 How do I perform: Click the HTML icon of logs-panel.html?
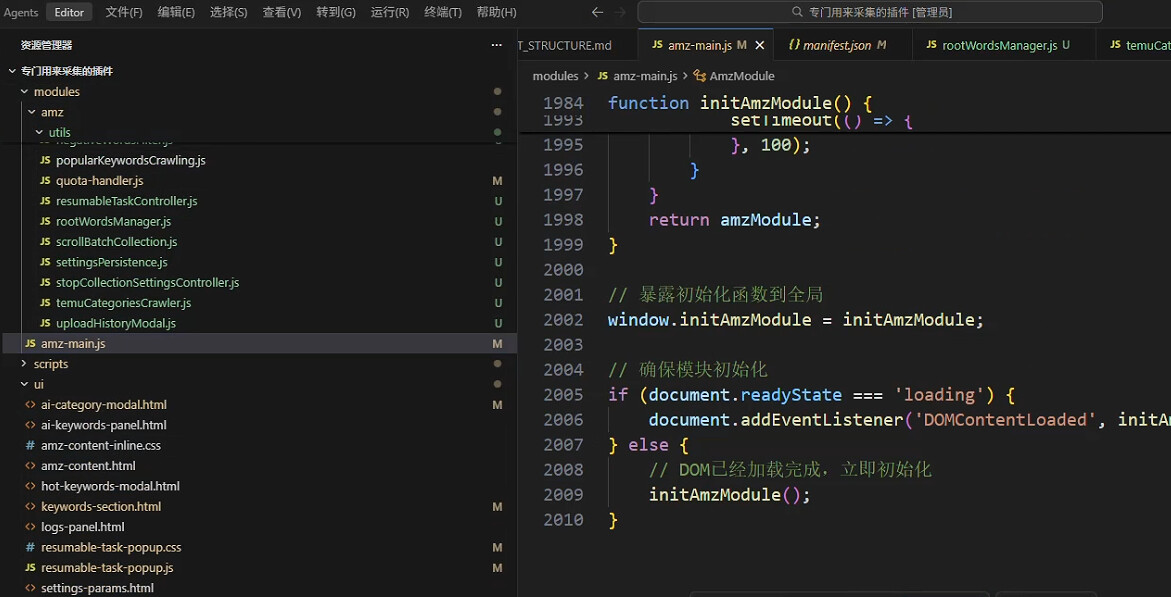click(30, 527)
